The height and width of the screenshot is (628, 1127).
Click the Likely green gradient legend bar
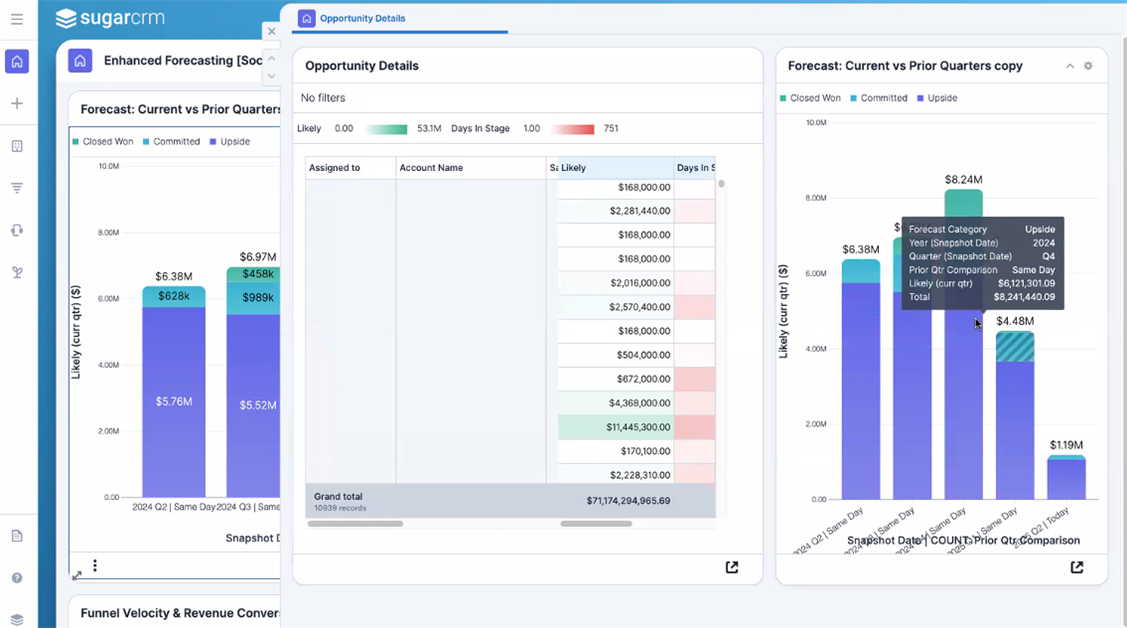click(x=387, y=129)
